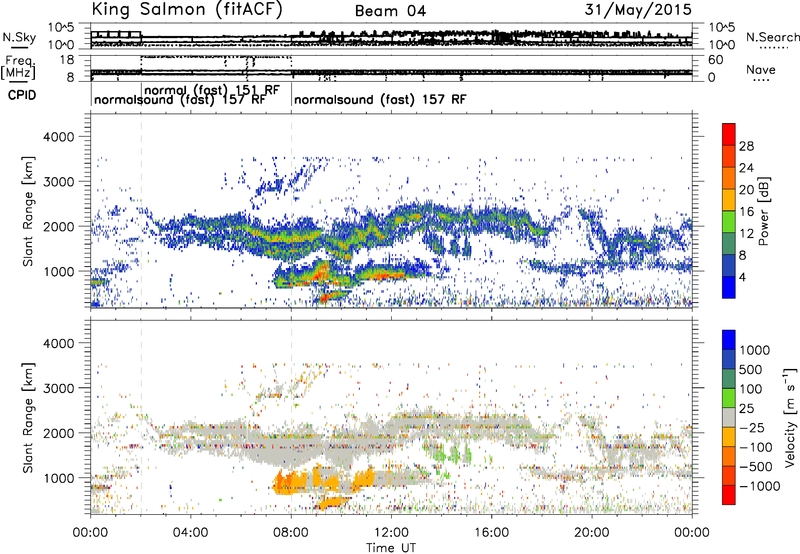
Task: Click the power panel Slant Range [km] label
Action: (28, 211)
